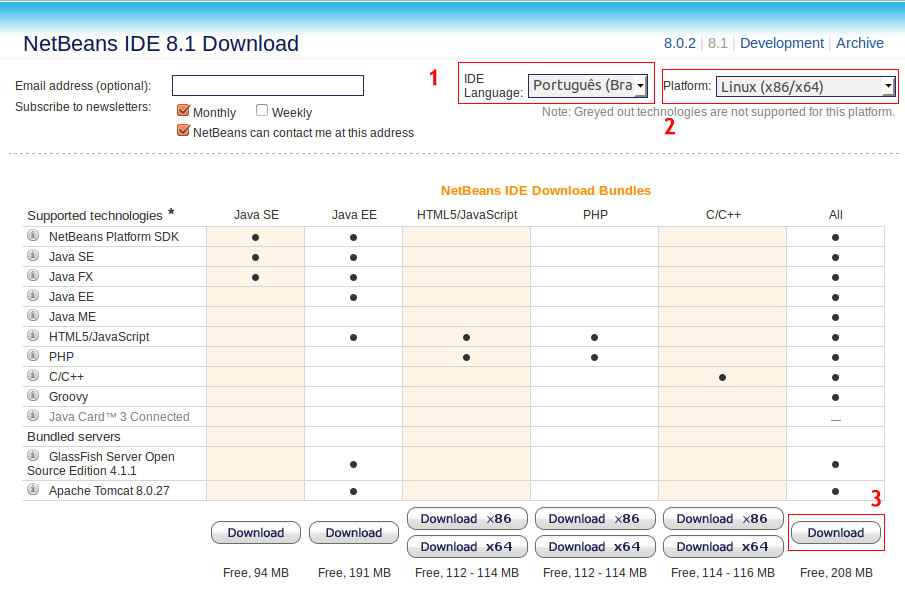Open info icon beside HTML5/JavaScript row

click(33, 335)
